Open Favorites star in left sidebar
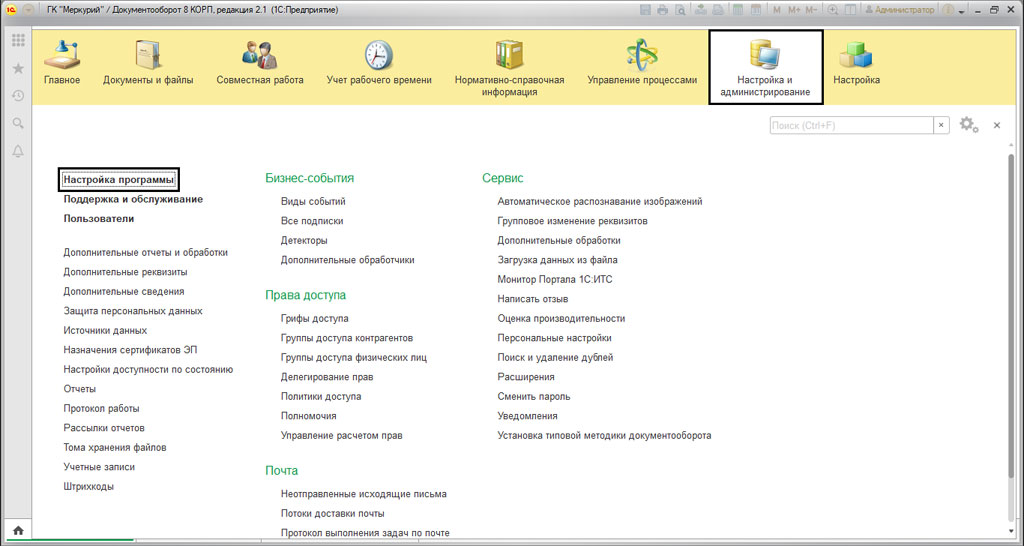Viewport: 1024px width, 546px height. (18, 68)
